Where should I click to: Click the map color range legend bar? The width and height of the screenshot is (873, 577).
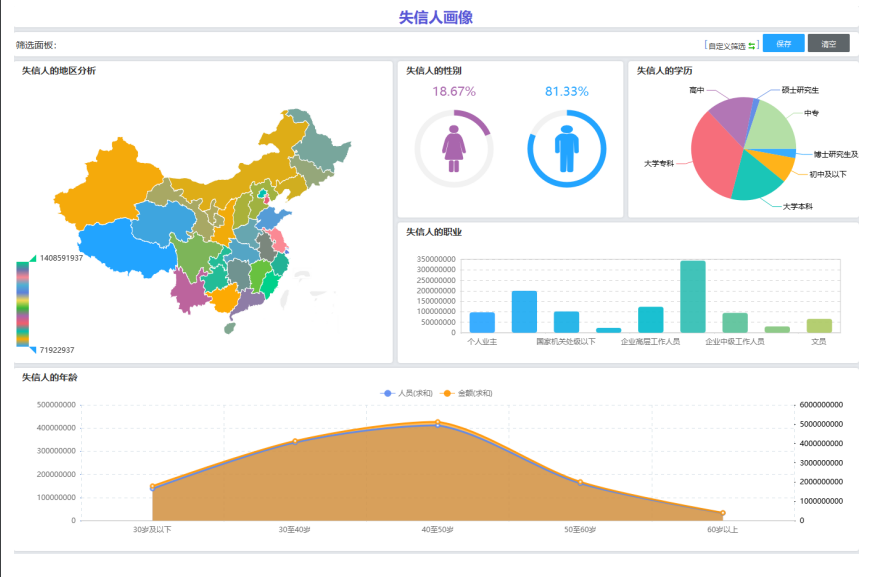(x=22, y=304)
